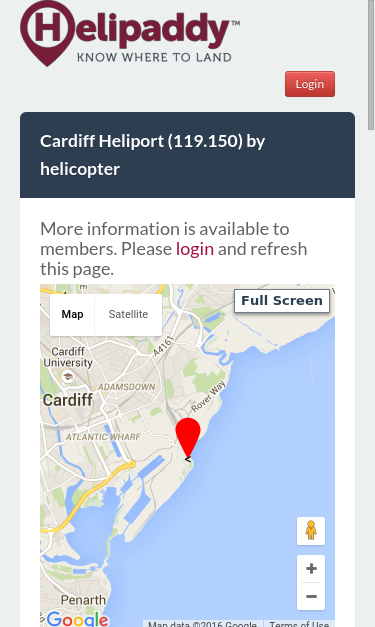This screenshot has height=627, width=375.
Task: Open the login link in the members text
Action: click(195, 249)
